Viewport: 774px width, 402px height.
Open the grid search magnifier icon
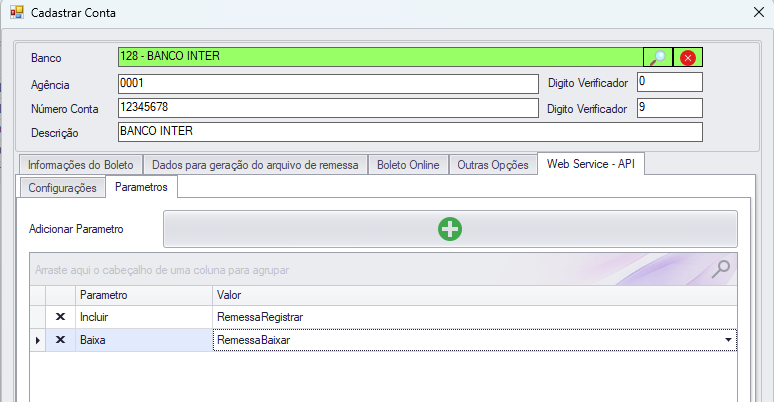tap(720, 269)
